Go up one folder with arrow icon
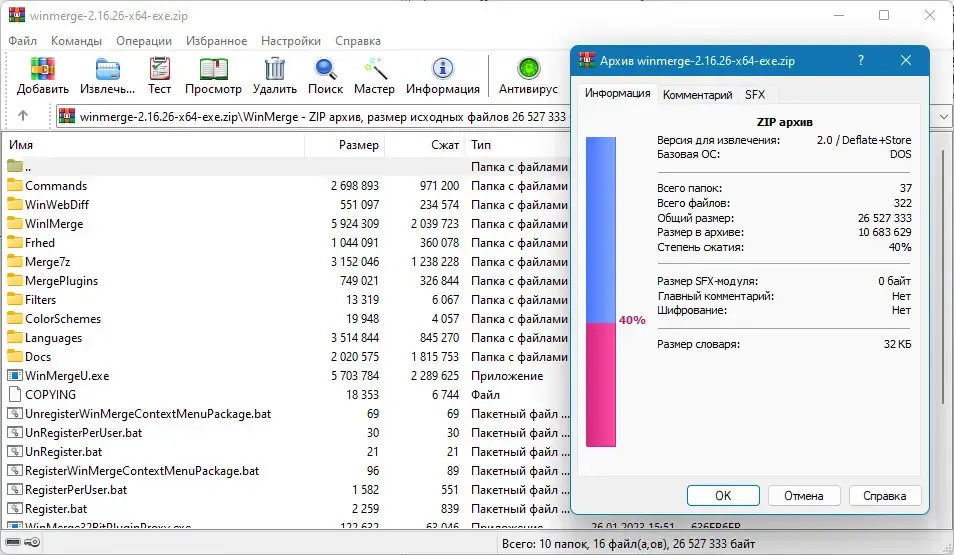 coord(23,116)
